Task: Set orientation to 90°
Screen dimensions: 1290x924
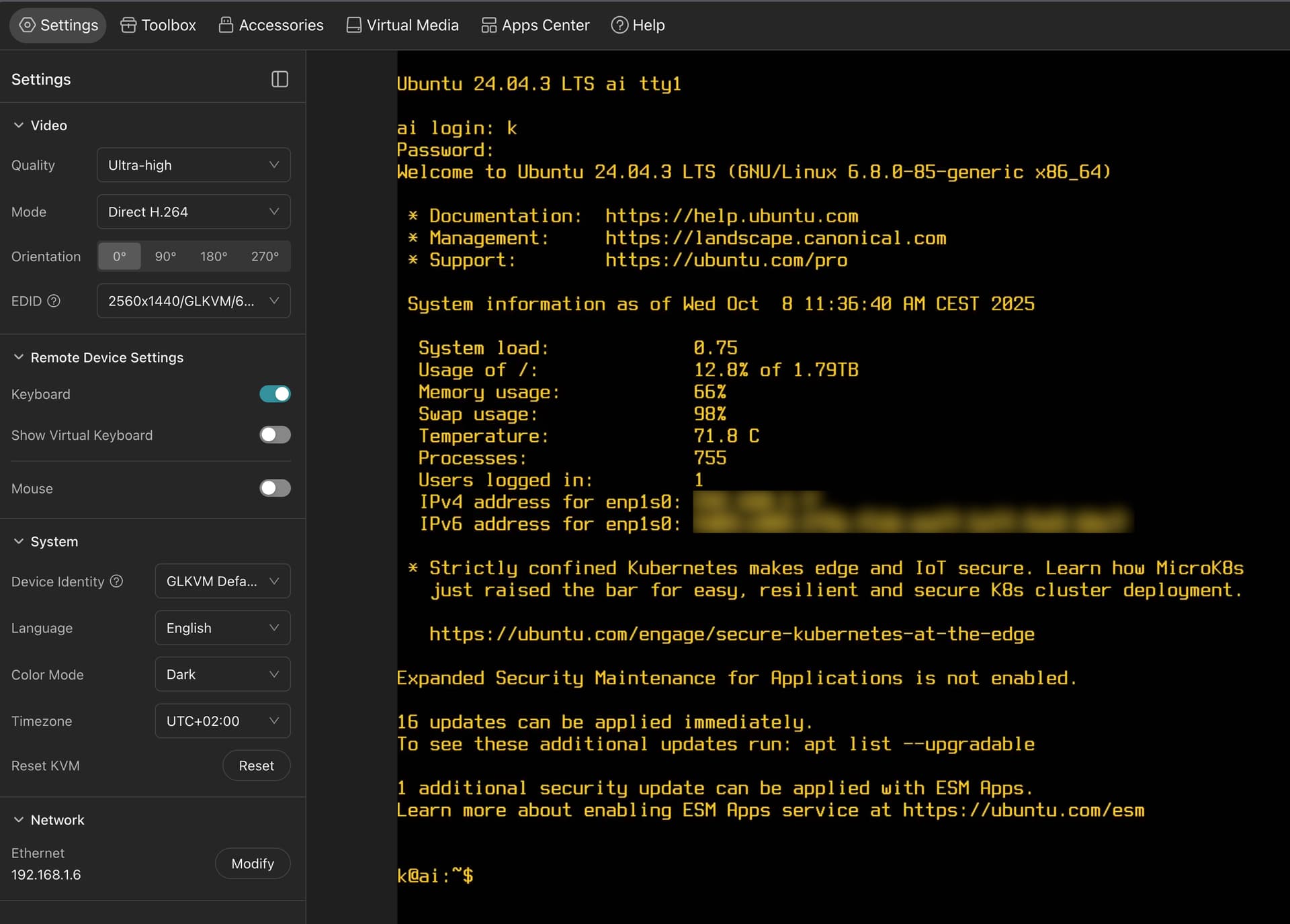Action: click(x=165, y=257)
